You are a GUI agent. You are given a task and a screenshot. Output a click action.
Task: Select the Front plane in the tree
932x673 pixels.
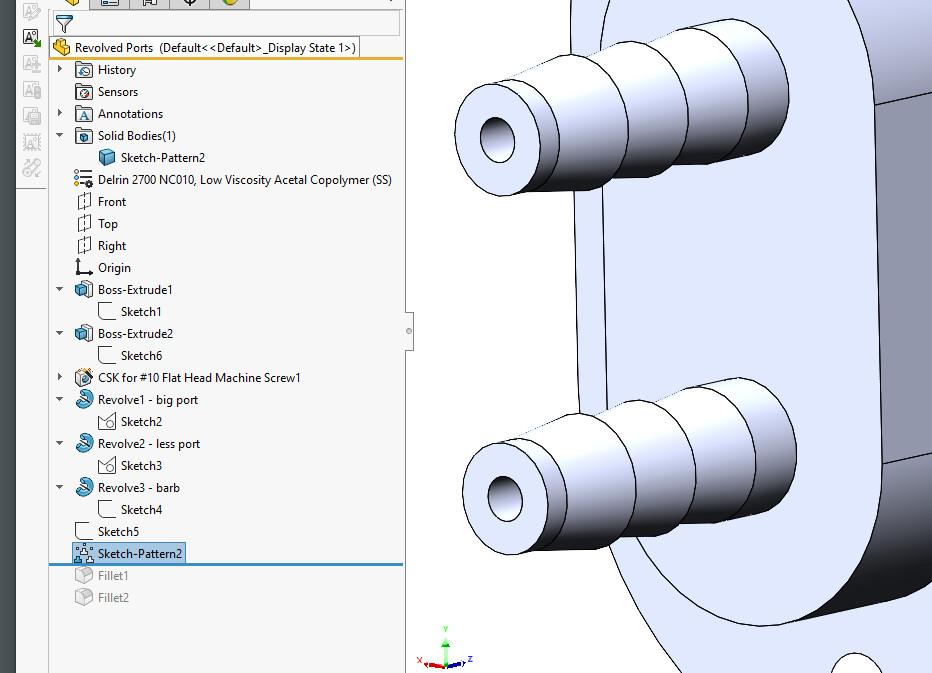coord(112,201)
